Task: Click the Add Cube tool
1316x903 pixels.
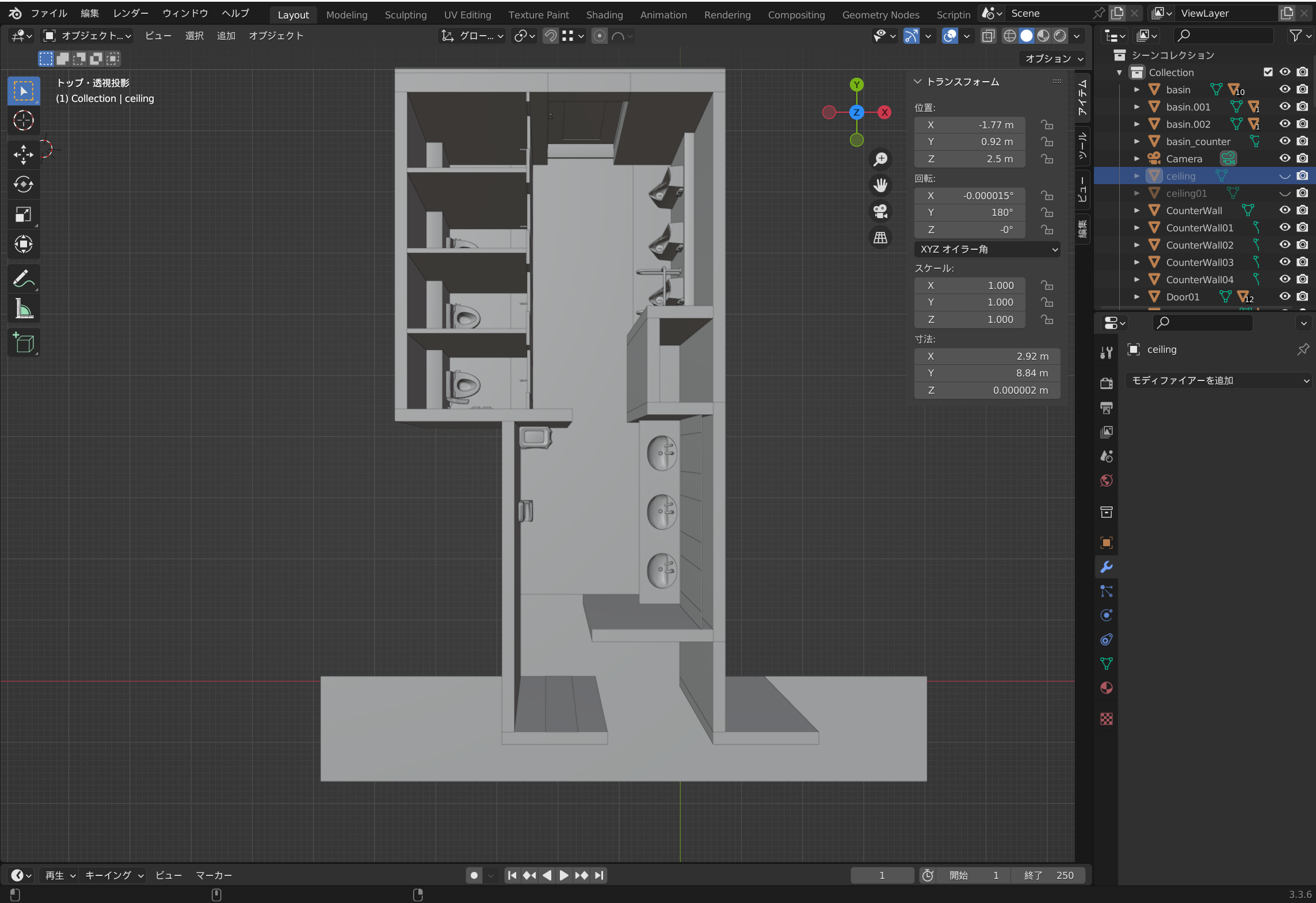Action: [24, 343]
